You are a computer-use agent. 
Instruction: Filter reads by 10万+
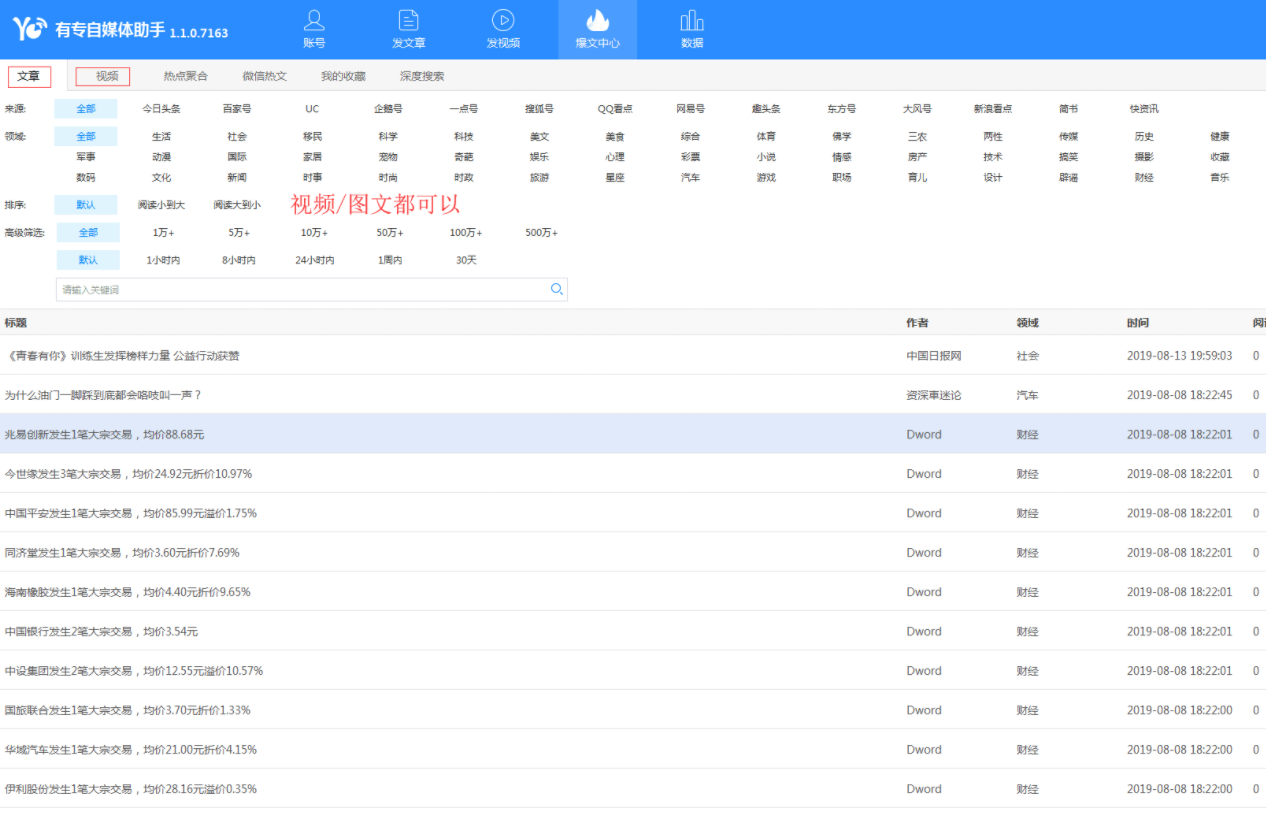pos(314,233)
